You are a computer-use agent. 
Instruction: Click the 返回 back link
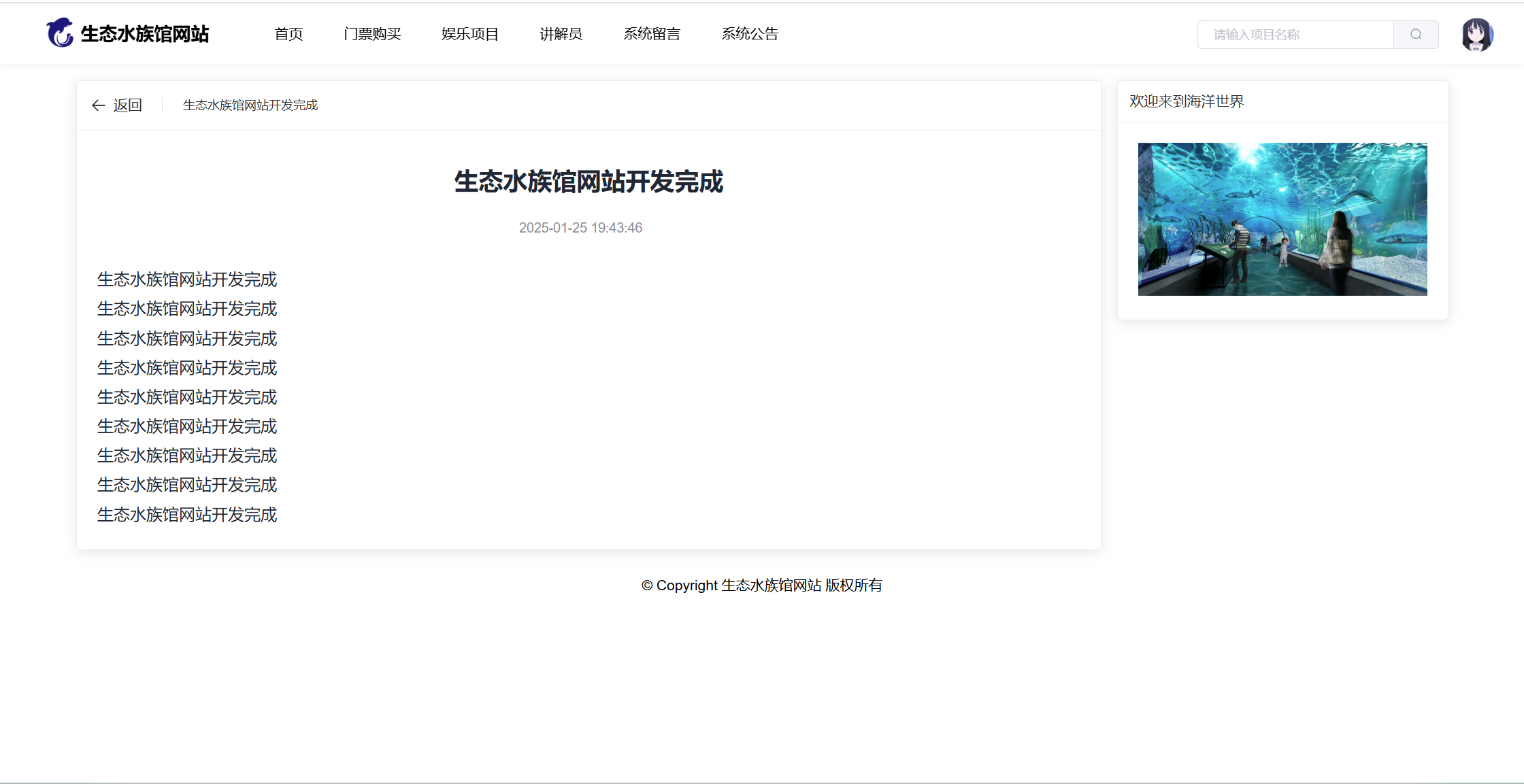[x=127, y=105]
